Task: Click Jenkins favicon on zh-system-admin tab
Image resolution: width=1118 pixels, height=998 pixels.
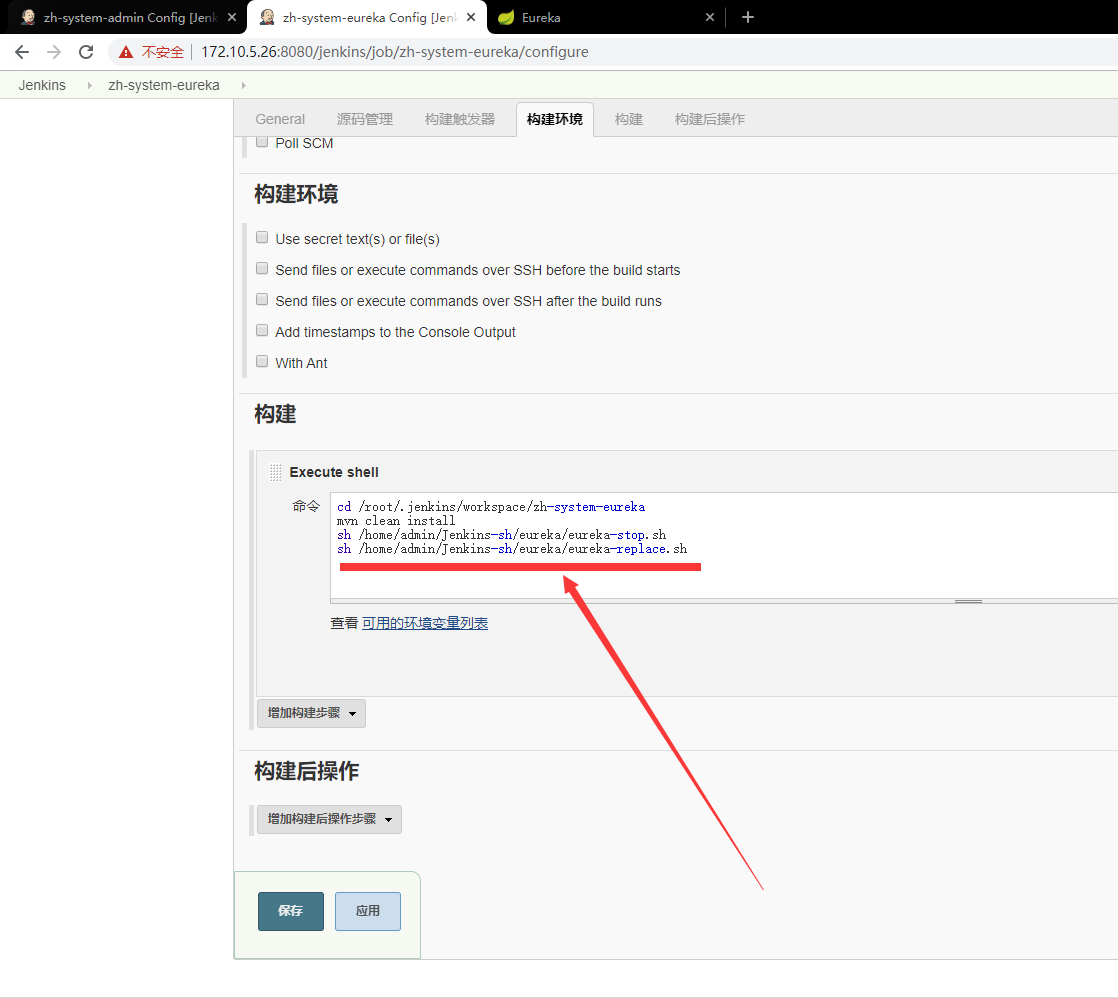Action: click(29, 17)
